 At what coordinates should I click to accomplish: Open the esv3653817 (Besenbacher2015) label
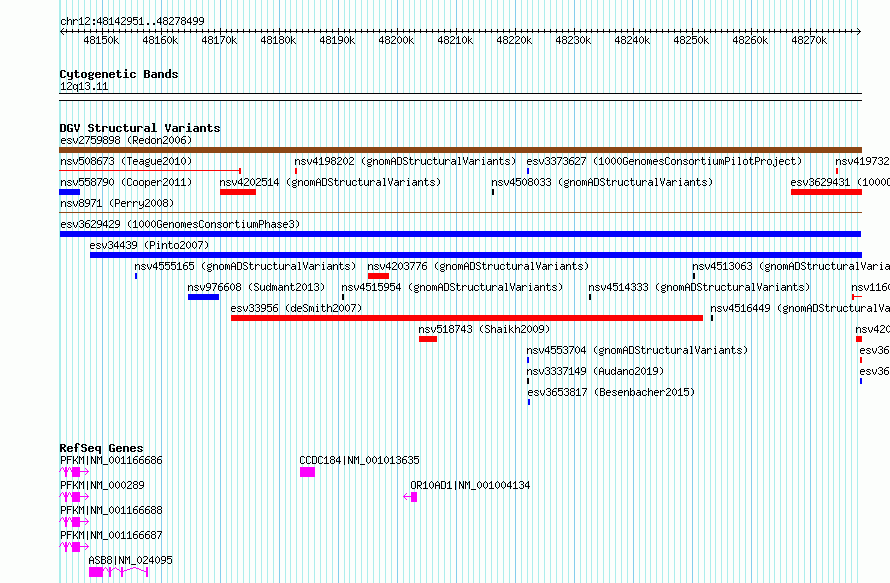(x=611, y=392)
